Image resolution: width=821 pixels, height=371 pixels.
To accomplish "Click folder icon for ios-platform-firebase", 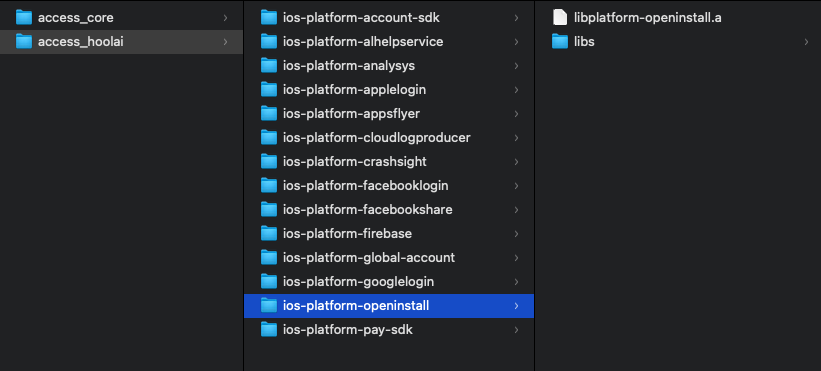I will pyautogui.click(x=269, y=234).
